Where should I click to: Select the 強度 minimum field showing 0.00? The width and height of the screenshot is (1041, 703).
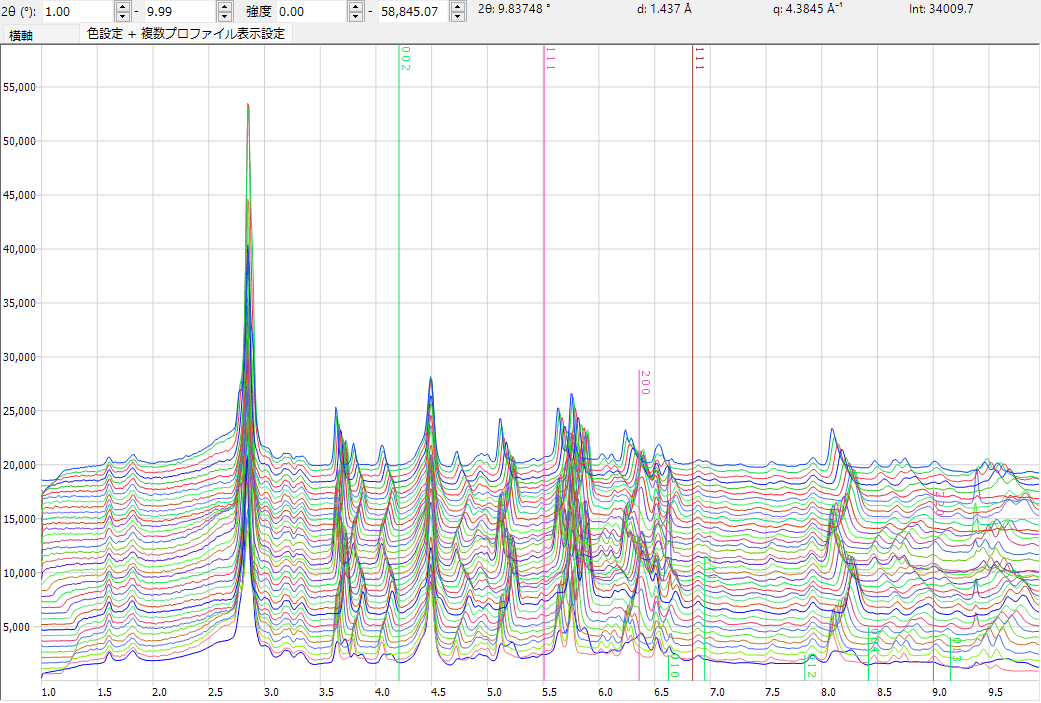click(x=310, y=12)
